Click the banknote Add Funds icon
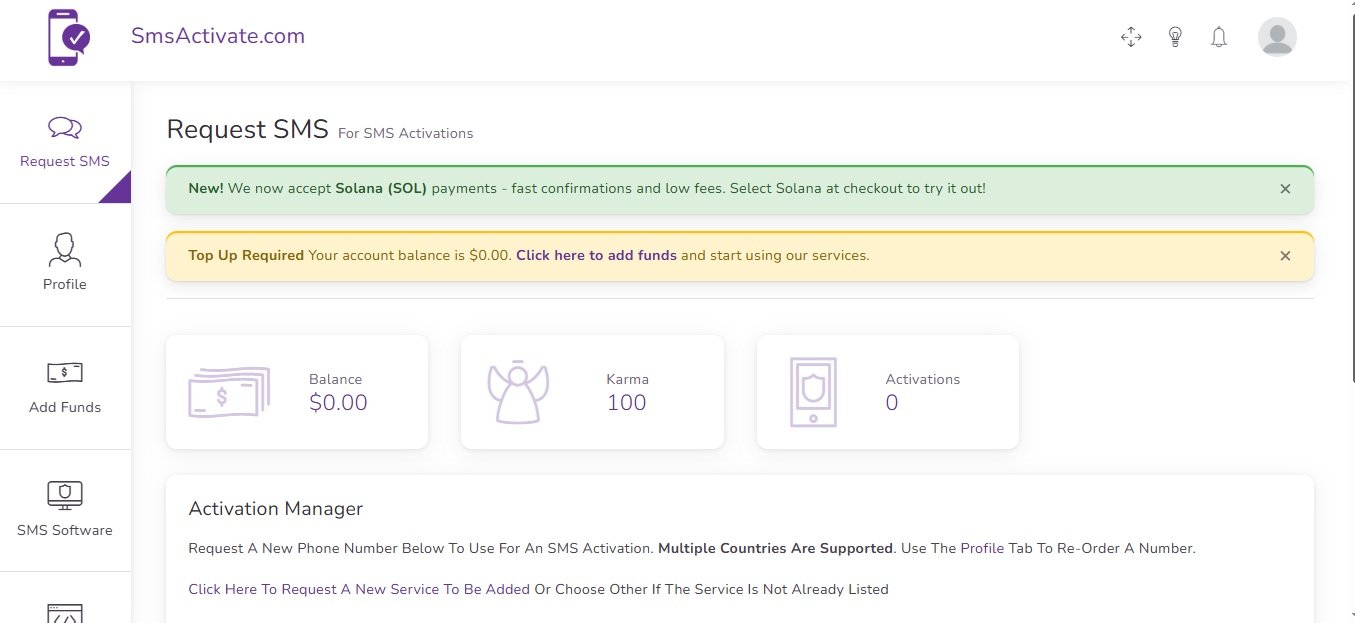Image resolution: width=1355 pixels, height=623 pixels. [65, 373]
